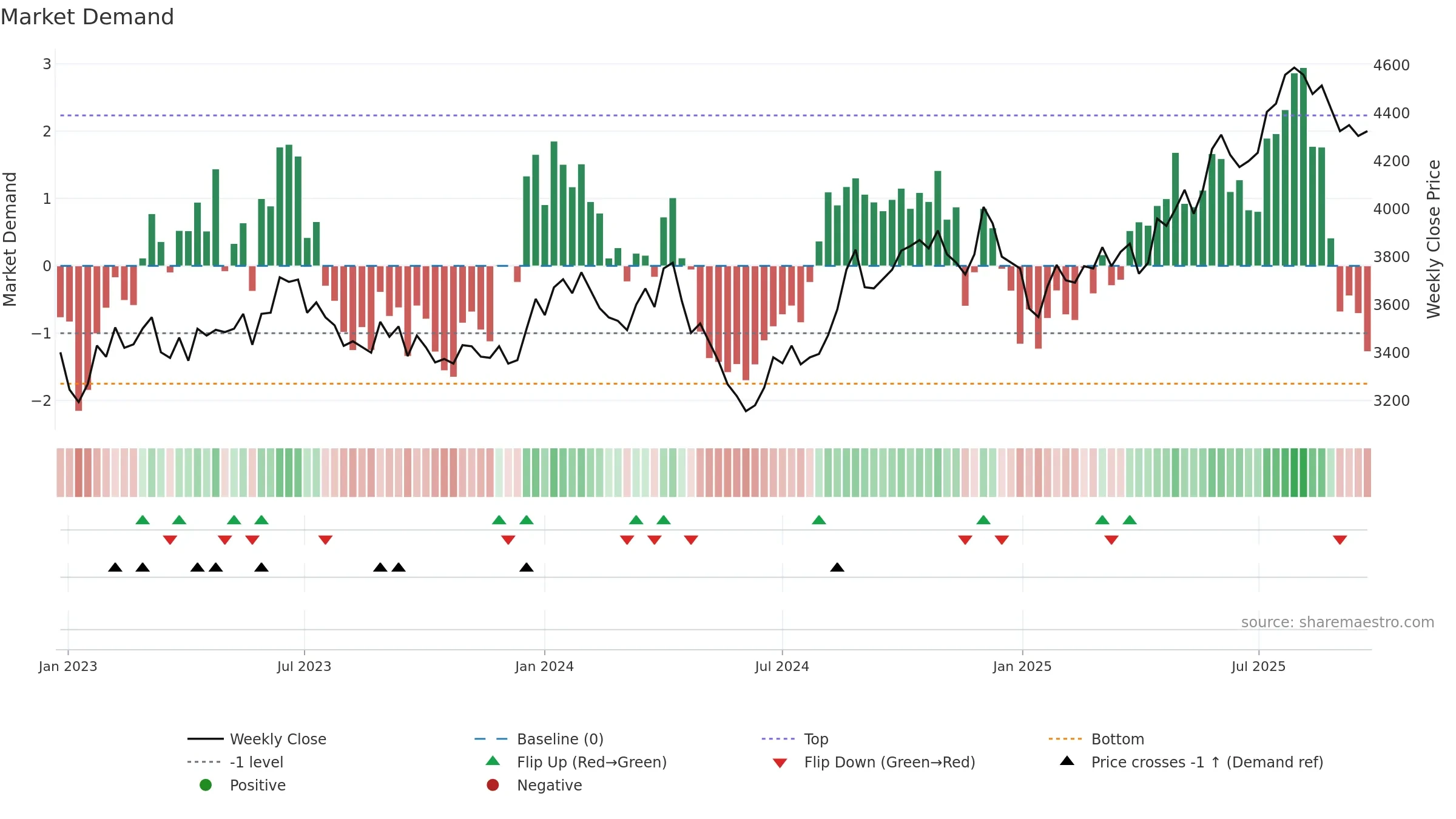Click the Jan 2024 axis label

pos(545,666)
